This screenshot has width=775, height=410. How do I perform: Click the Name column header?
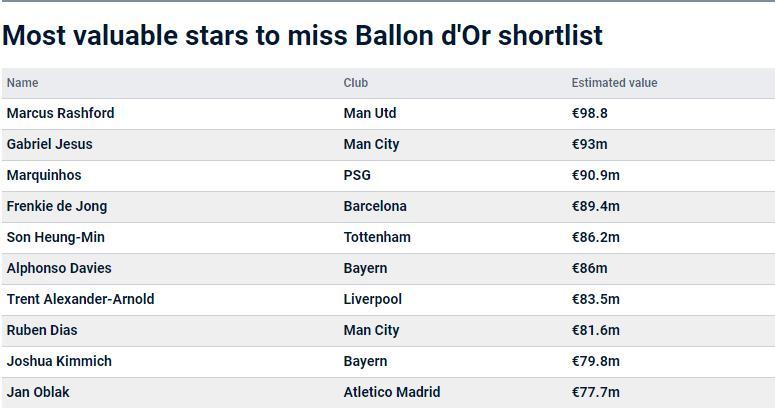pos(22,83)
